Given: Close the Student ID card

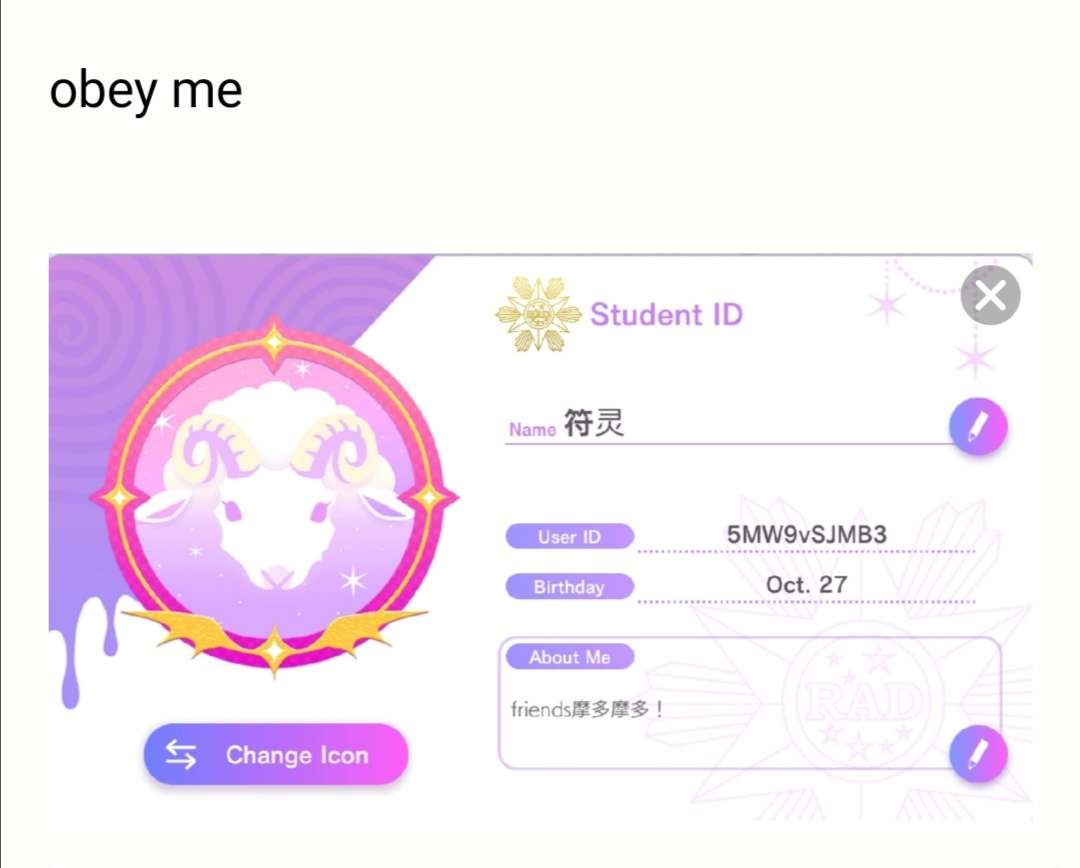Looking at the screenshot, I should (x=990, y=296).
